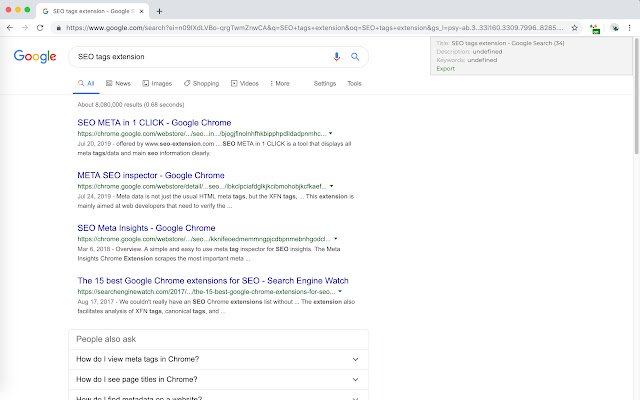
Task: Close the SEO tags extension tab
Action: [141, 11]
